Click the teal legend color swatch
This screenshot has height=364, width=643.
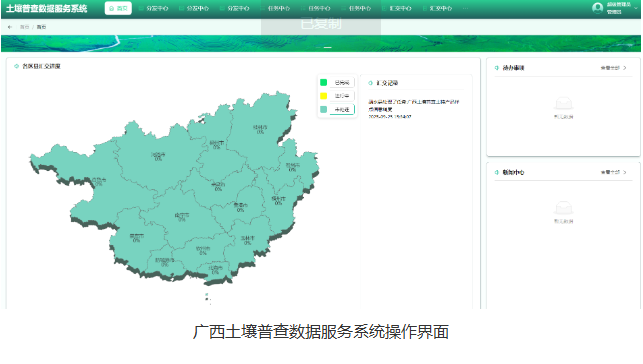point(323,109)
